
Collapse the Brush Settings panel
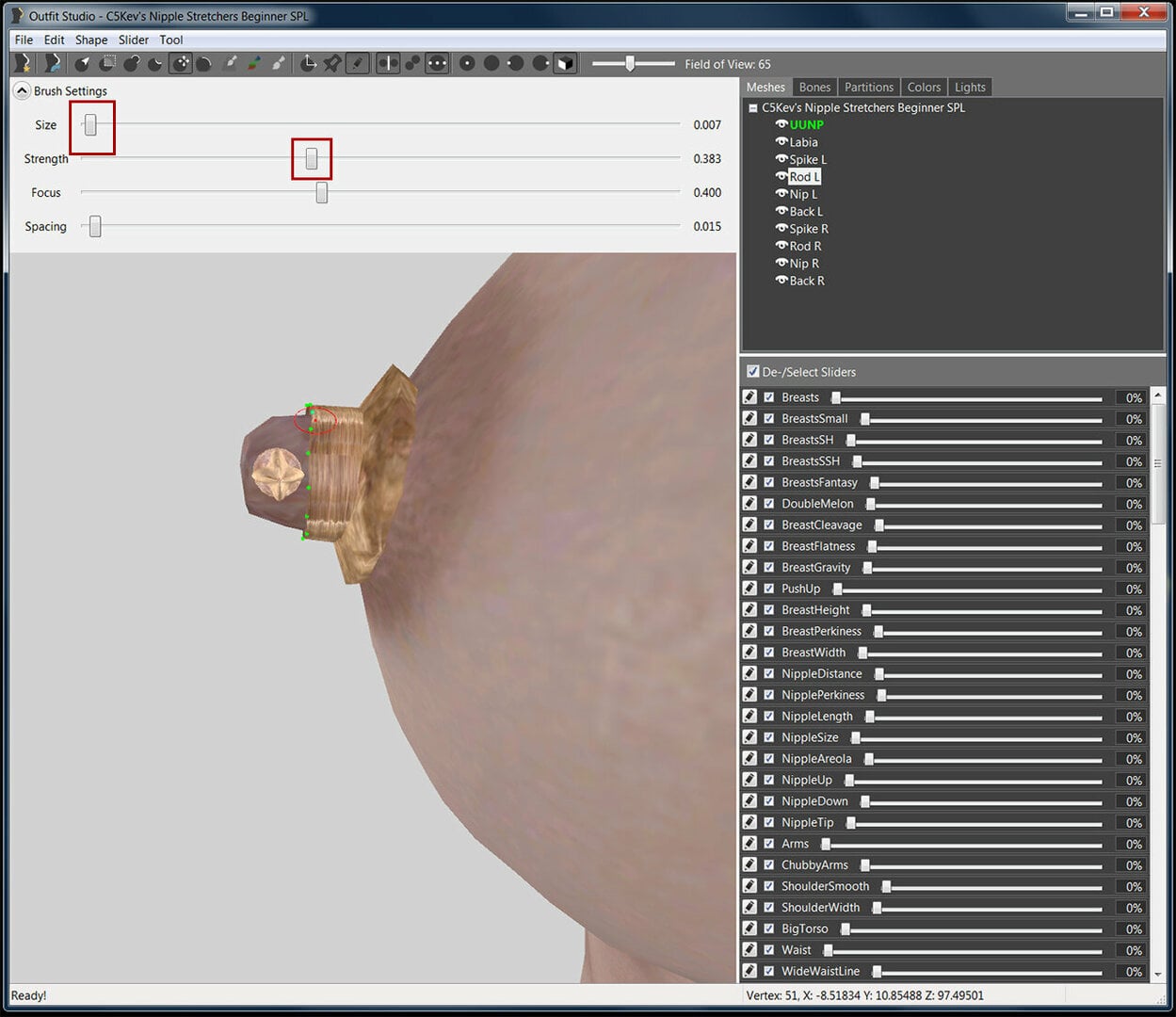tap(22, 91)
